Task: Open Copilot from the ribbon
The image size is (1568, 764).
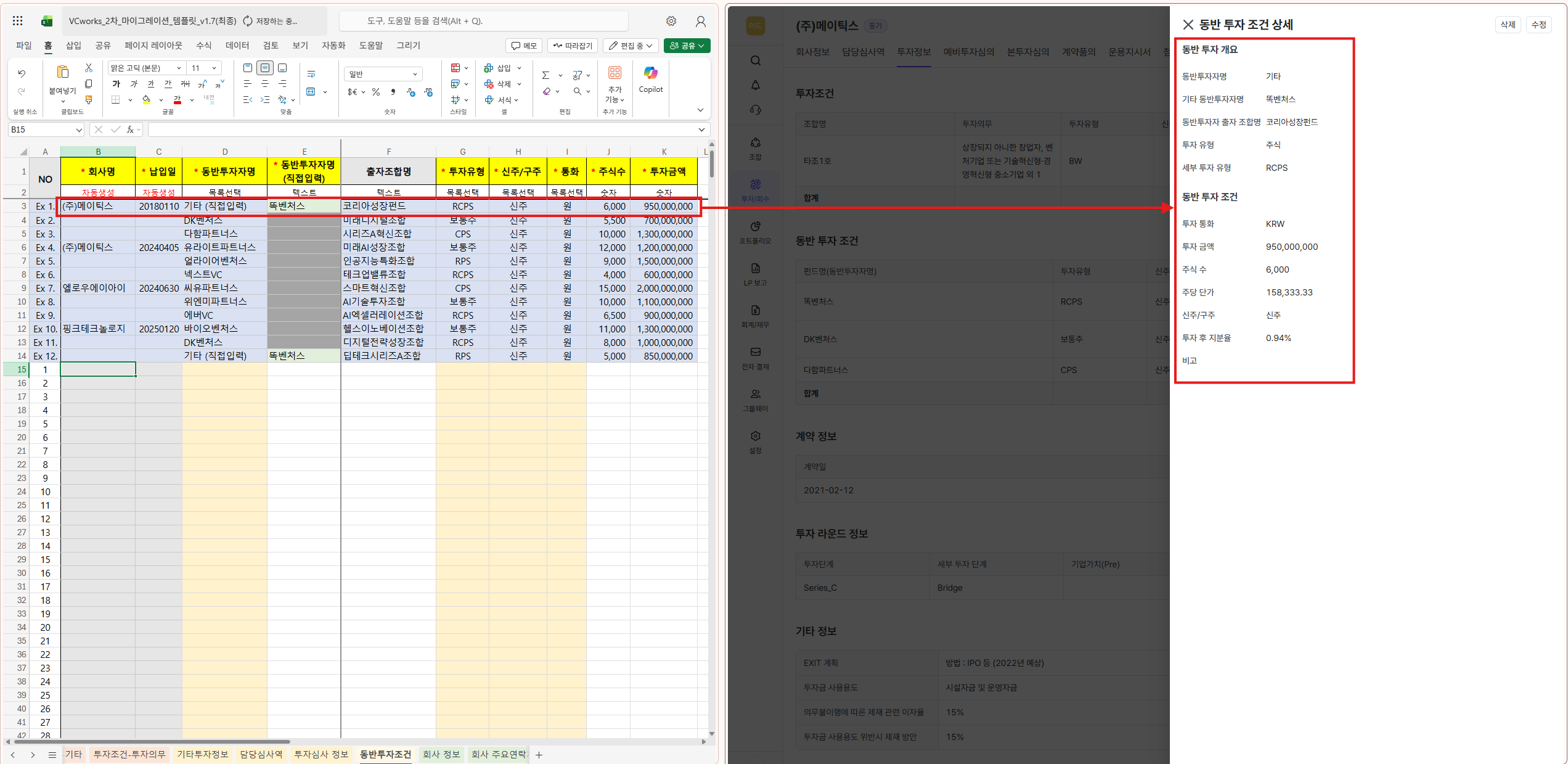Action: tap(650, 79)
